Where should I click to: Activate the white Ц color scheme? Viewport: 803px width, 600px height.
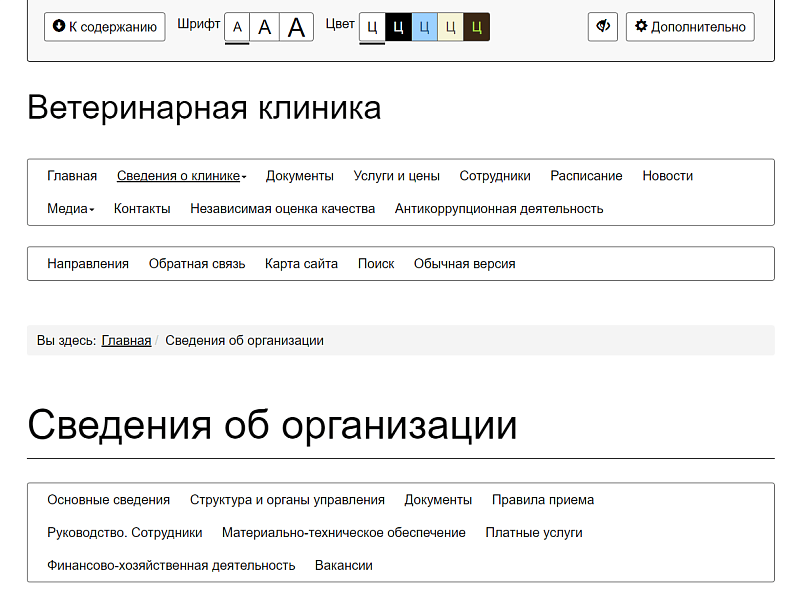tap(371, 27)
